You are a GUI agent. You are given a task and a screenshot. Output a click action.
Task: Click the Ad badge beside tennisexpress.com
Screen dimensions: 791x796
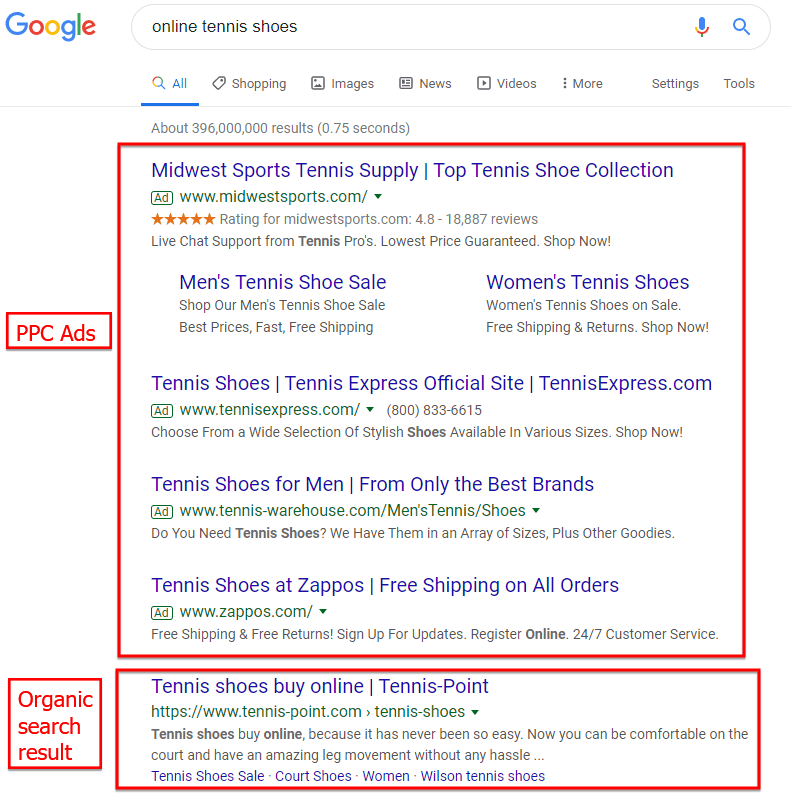click(x=162, y=410)
